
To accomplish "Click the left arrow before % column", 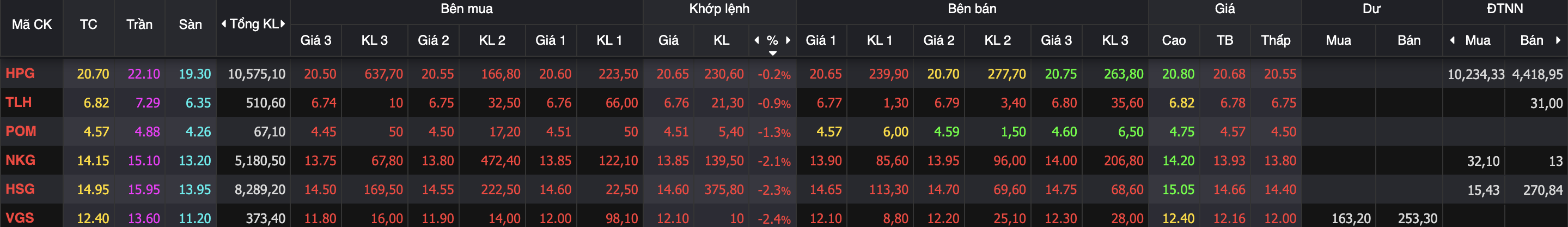I will pyautogui.click(x=756, y=40).
